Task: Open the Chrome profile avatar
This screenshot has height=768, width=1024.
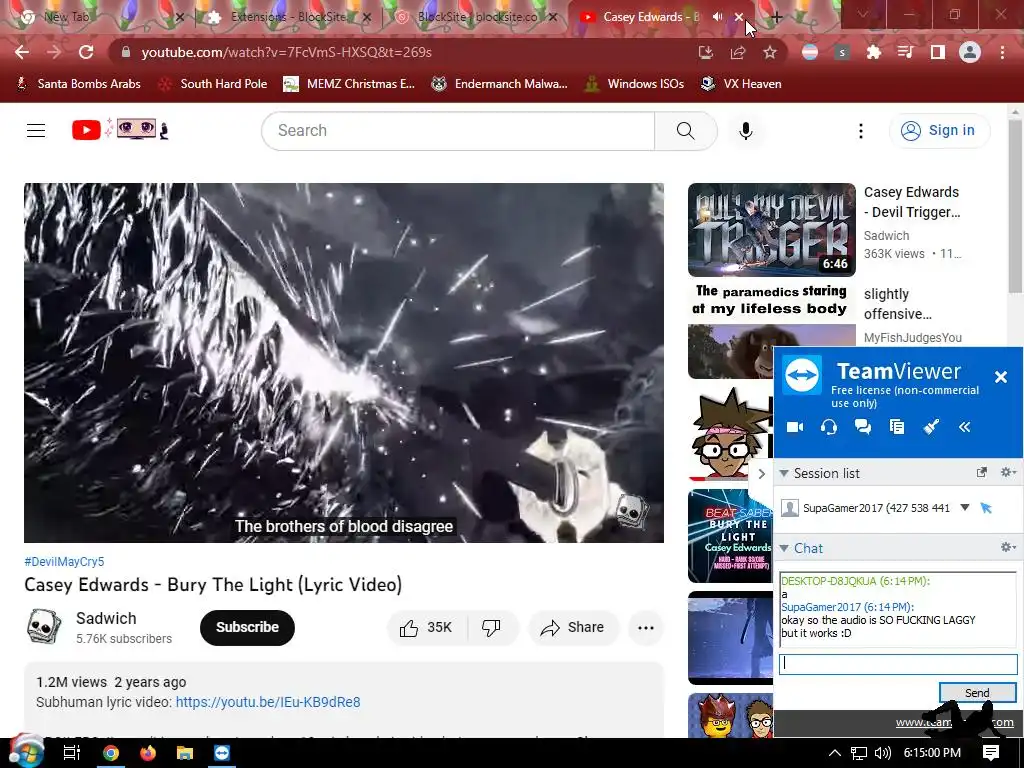Action: (970, 52)
